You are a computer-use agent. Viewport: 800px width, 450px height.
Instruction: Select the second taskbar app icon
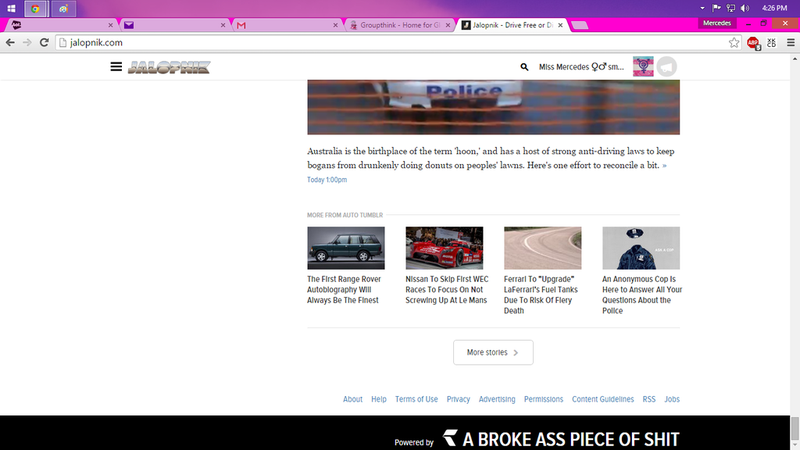63,9
